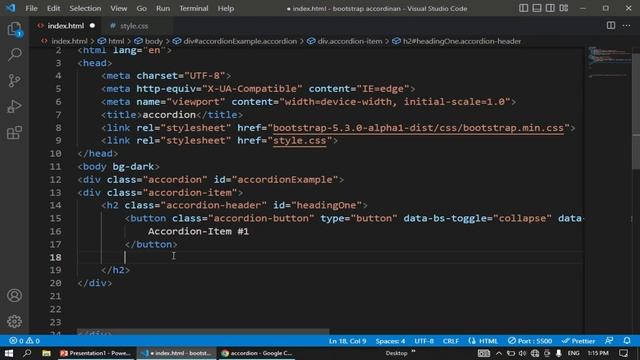Viewport: 640px width, 360px height.
Task: Switch to the index.html editor tab
Action: click(x=65, y=26)
